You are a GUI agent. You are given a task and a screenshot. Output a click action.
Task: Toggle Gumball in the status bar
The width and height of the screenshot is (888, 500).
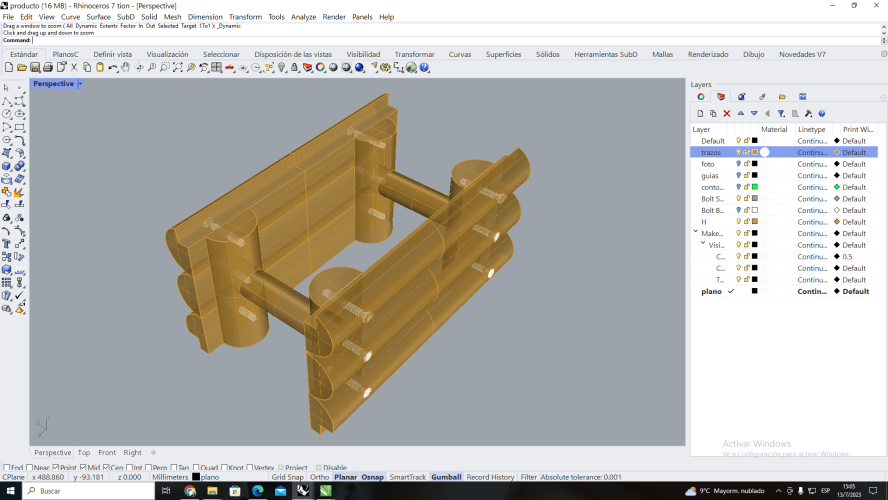coord(446,477)
